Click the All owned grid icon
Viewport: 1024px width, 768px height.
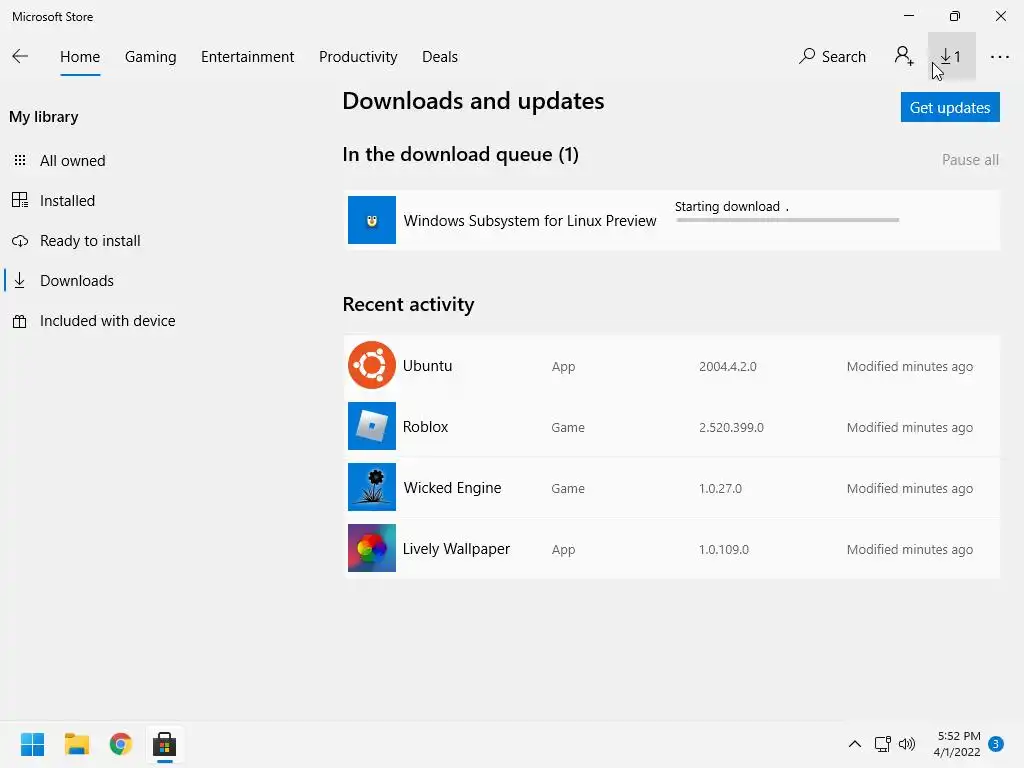(x=20, y=160)
